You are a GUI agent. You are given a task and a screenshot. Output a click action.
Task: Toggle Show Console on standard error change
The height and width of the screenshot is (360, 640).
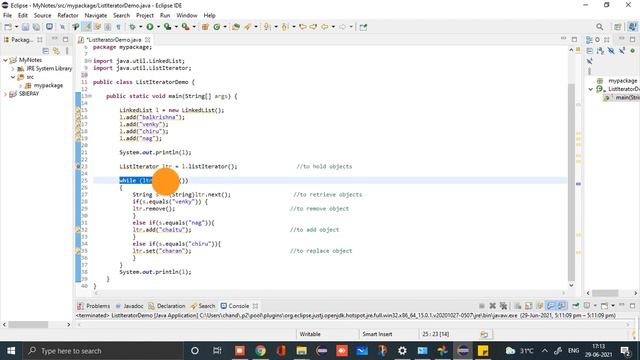coord(562,306)
